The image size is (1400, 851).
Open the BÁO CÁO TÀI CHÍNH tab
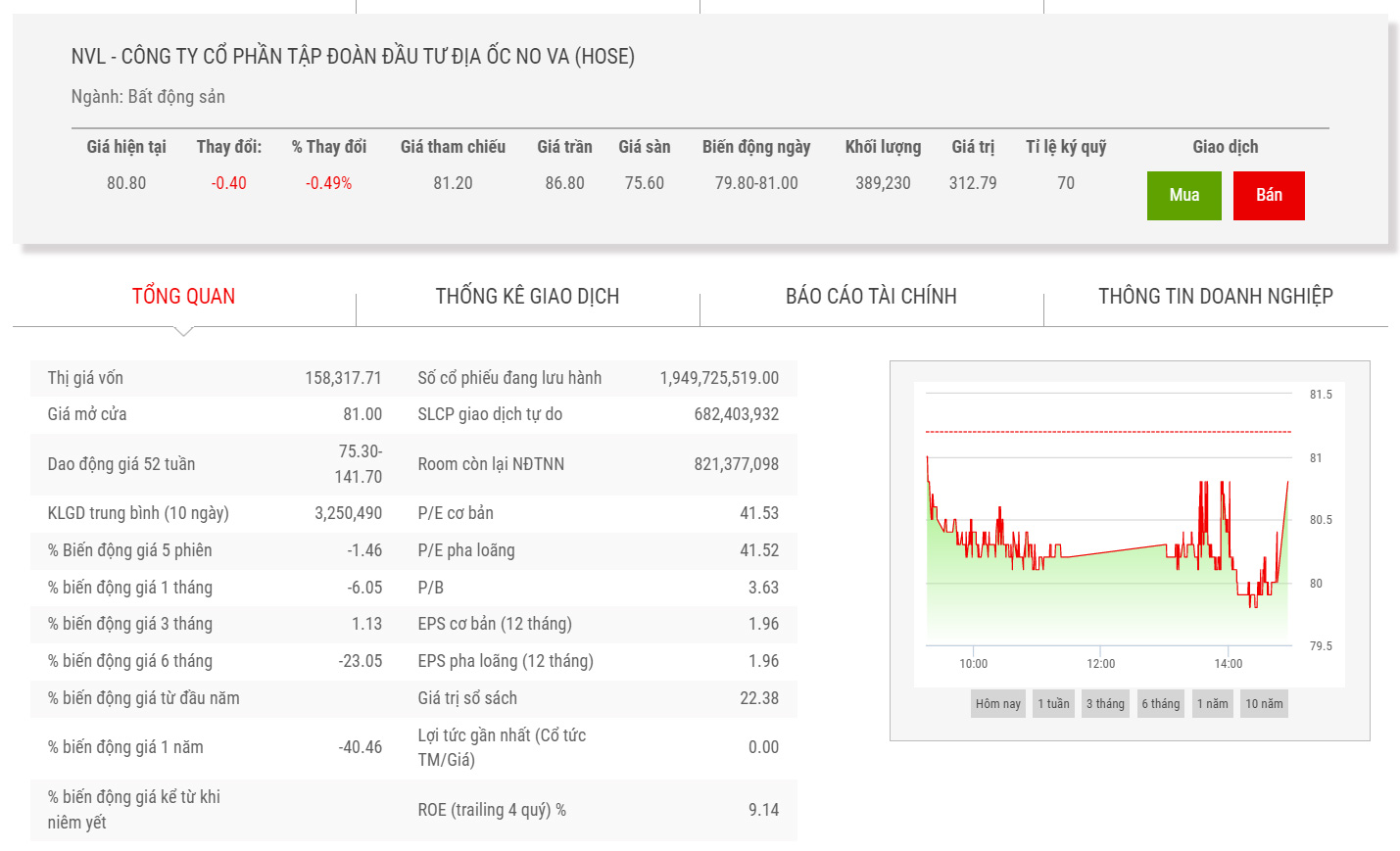click(871, 296)
